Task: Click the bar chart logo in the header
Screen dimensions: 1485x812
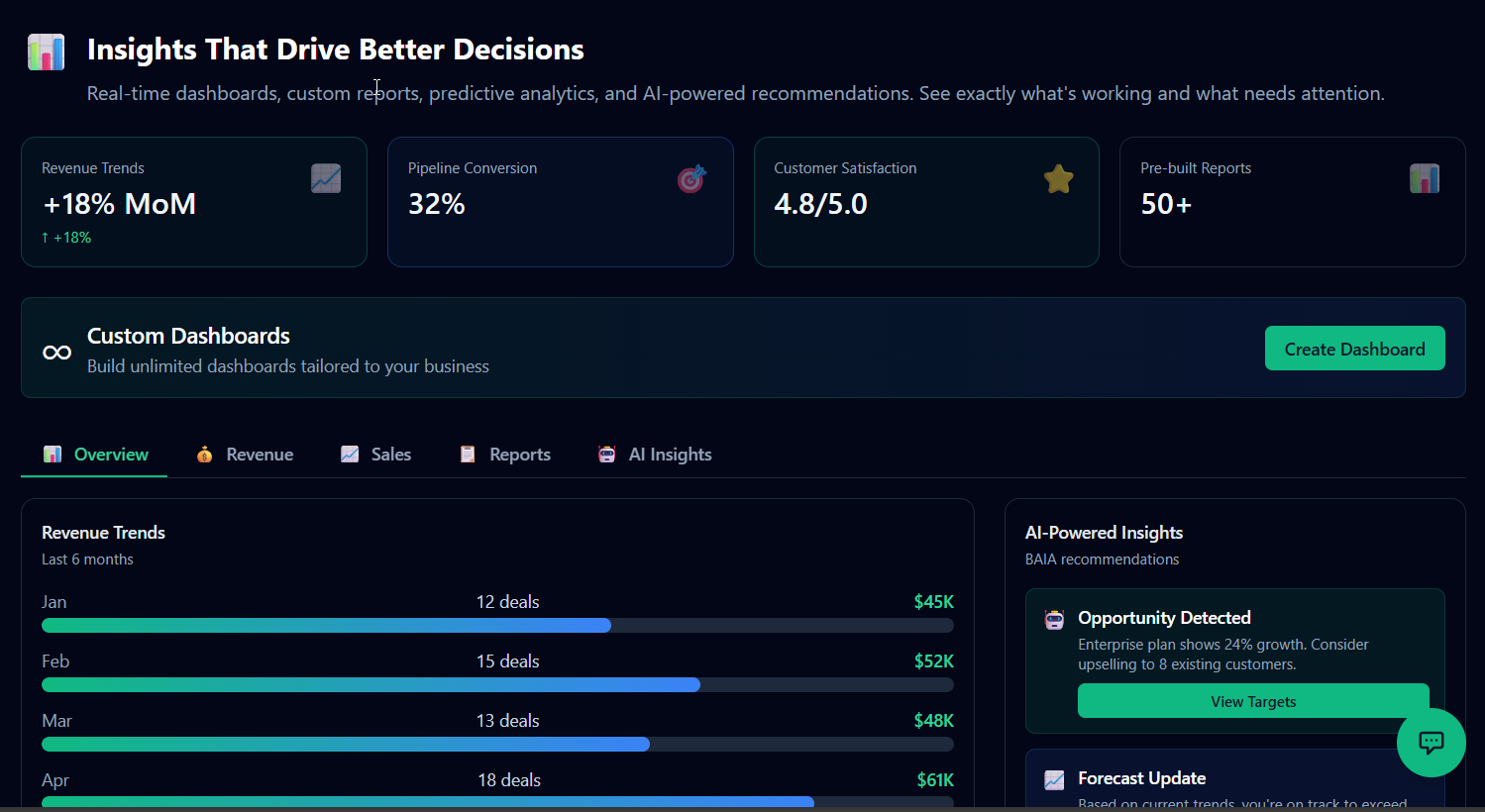Action: pos(46,52)
